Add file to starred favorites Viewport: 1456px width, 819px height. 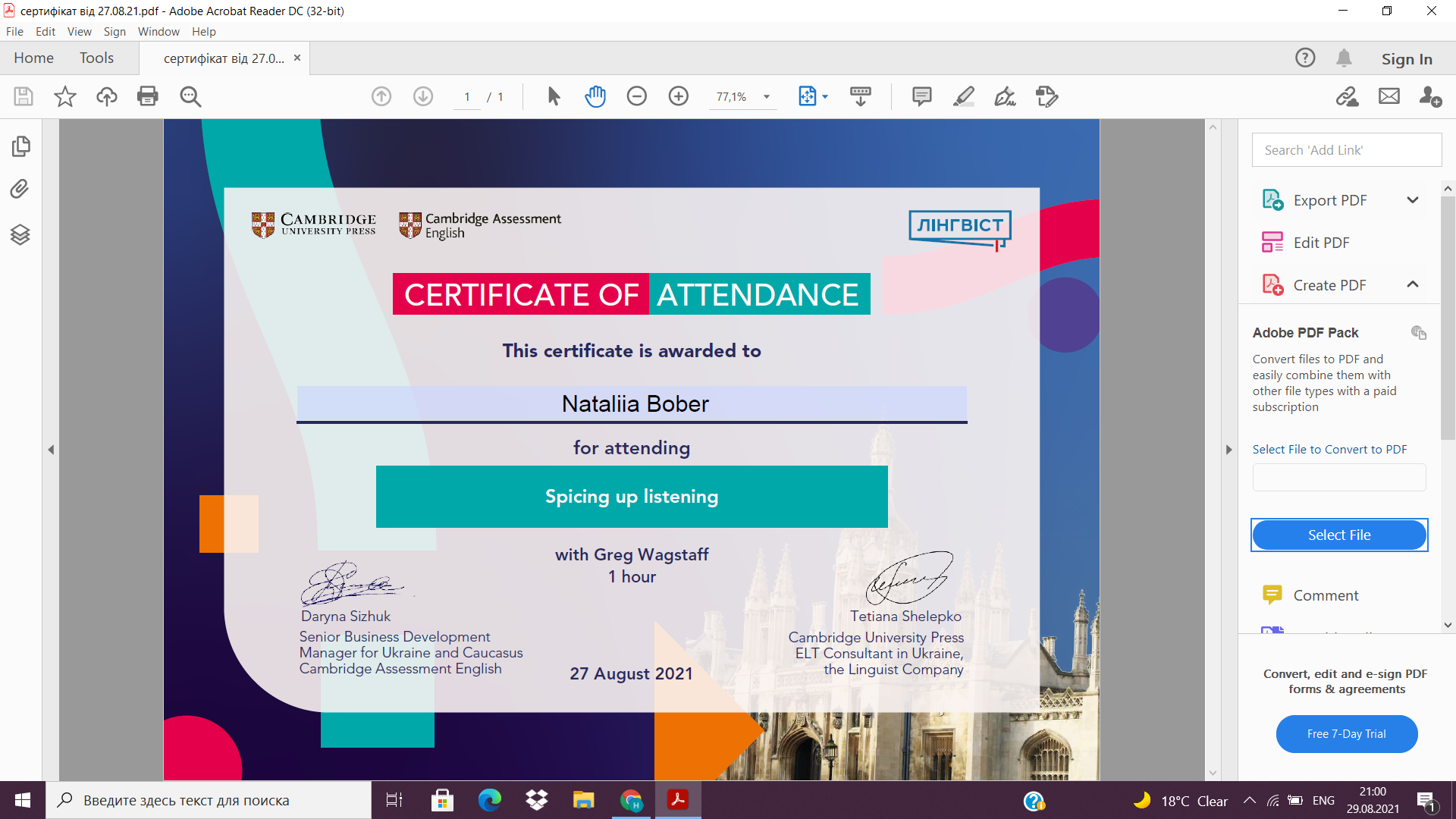tap(65, 96)
